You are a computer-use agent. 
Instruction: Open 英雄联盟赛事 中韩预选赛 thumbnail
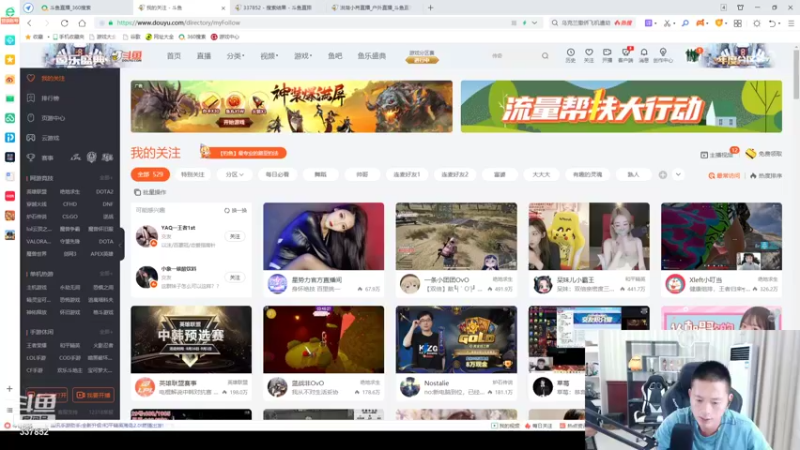click(191, 339)
